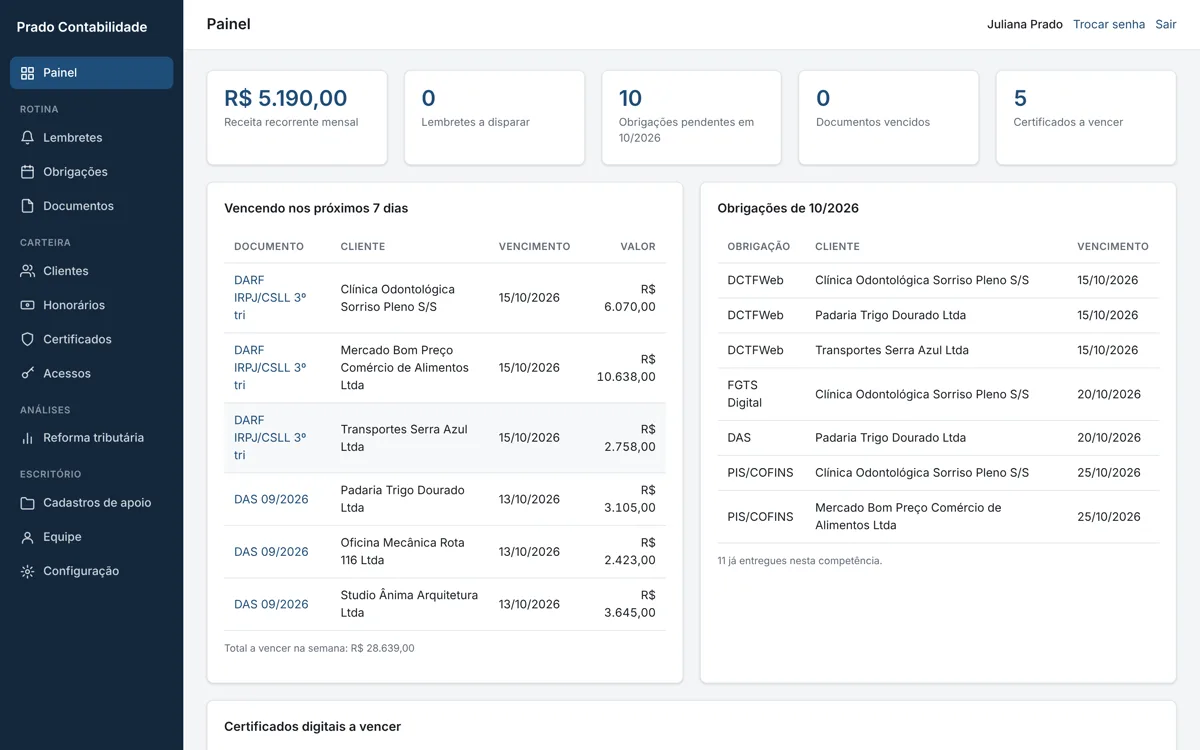The height and width of the screenshot is (750, 1200).
Task: Click DCTFWeb row for Transportes Serra Azul
Action: coord(938,350)
